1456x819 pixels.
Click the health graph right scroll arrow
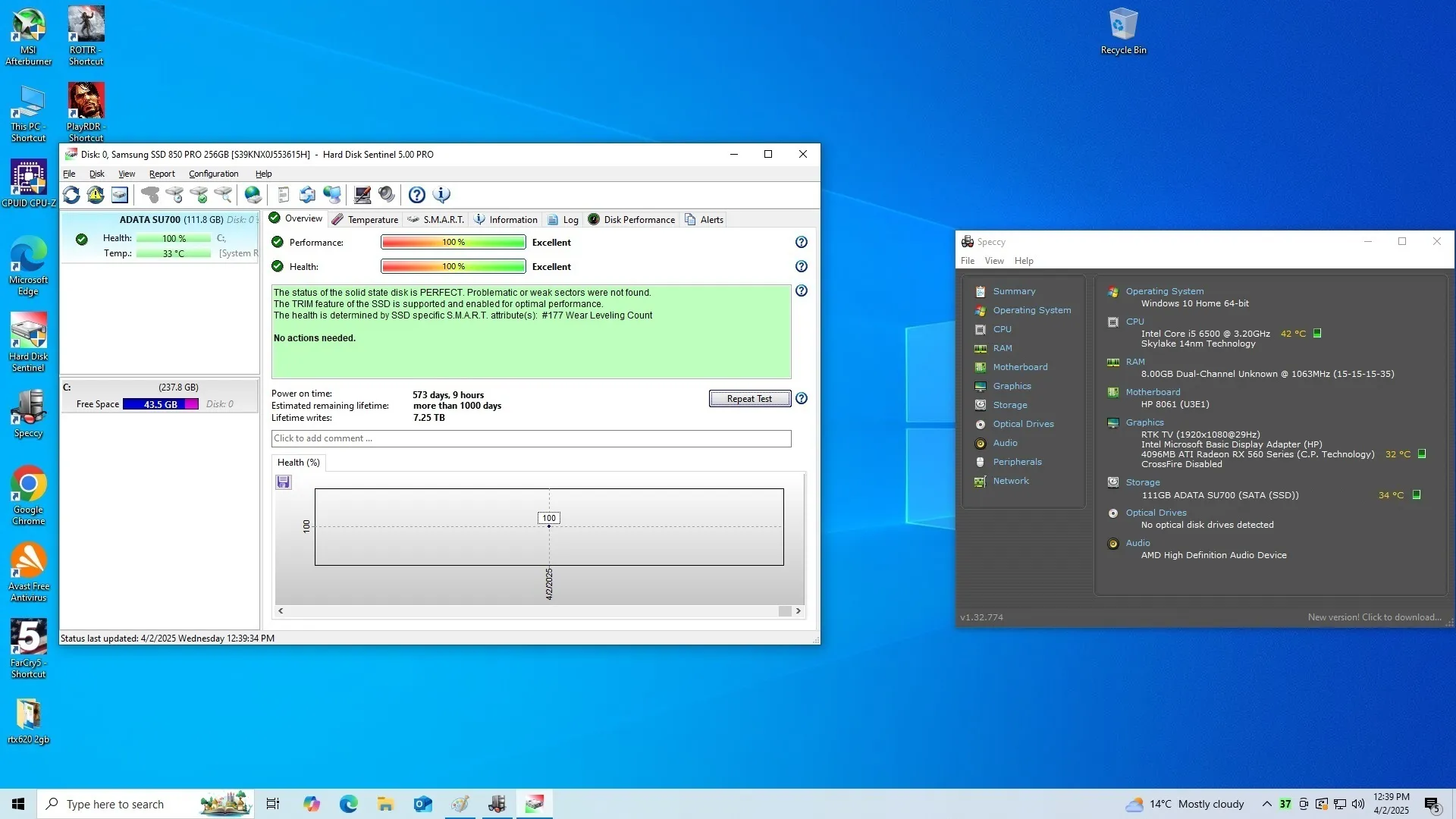pos(798,611)
